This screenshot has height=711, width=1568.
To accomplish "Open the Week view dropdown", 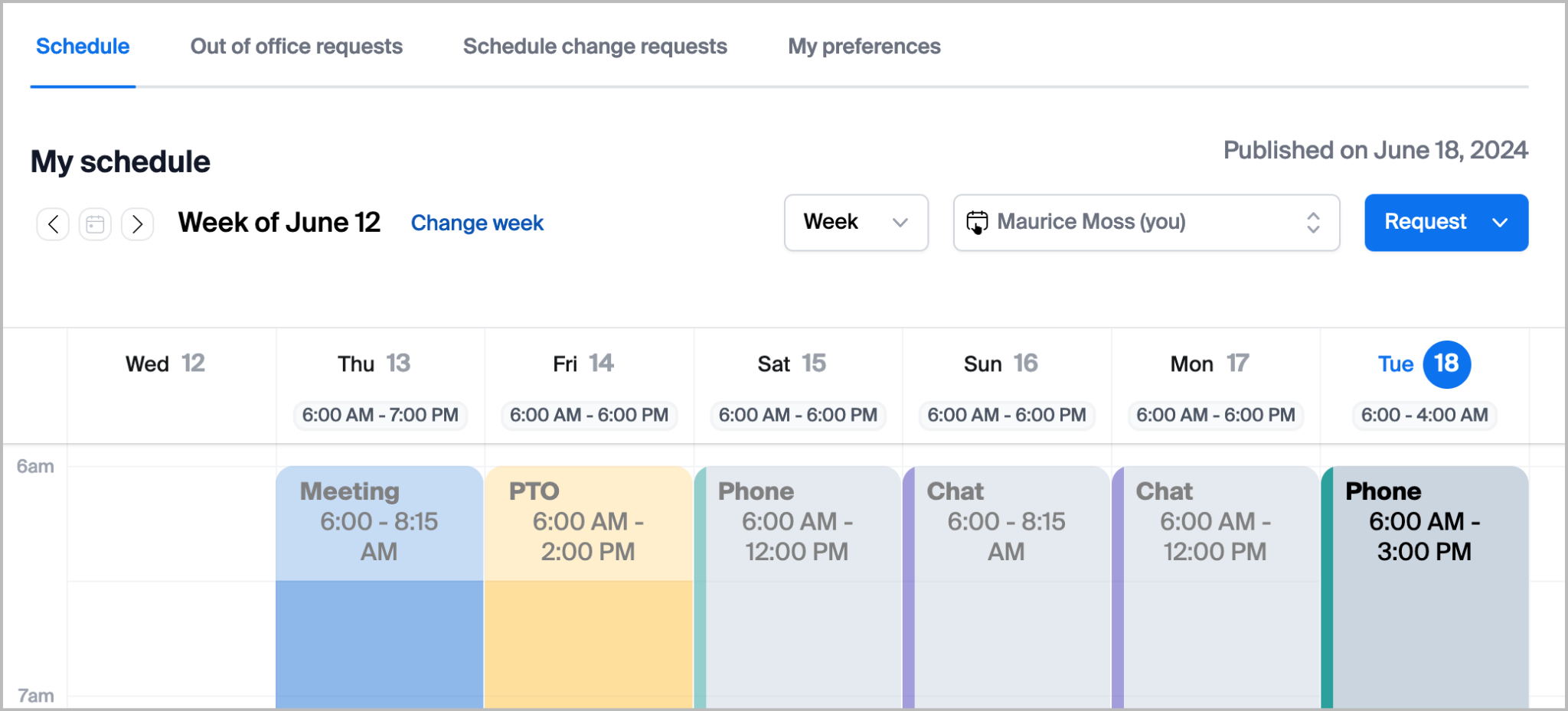I will [855, 223].
